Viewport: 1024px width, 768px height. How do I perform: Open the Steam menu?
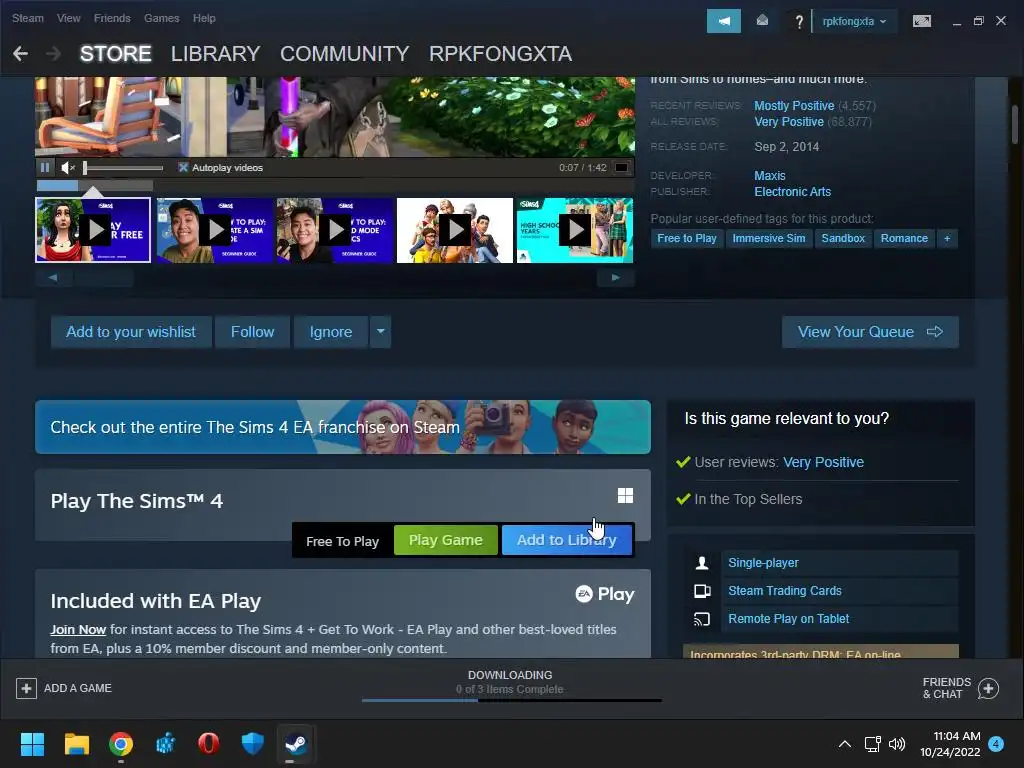pos(27,18)
